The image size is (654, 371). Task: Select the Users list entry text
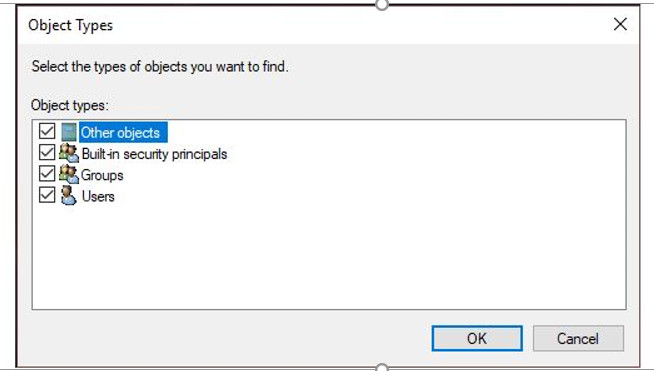(x=98, y=197)
